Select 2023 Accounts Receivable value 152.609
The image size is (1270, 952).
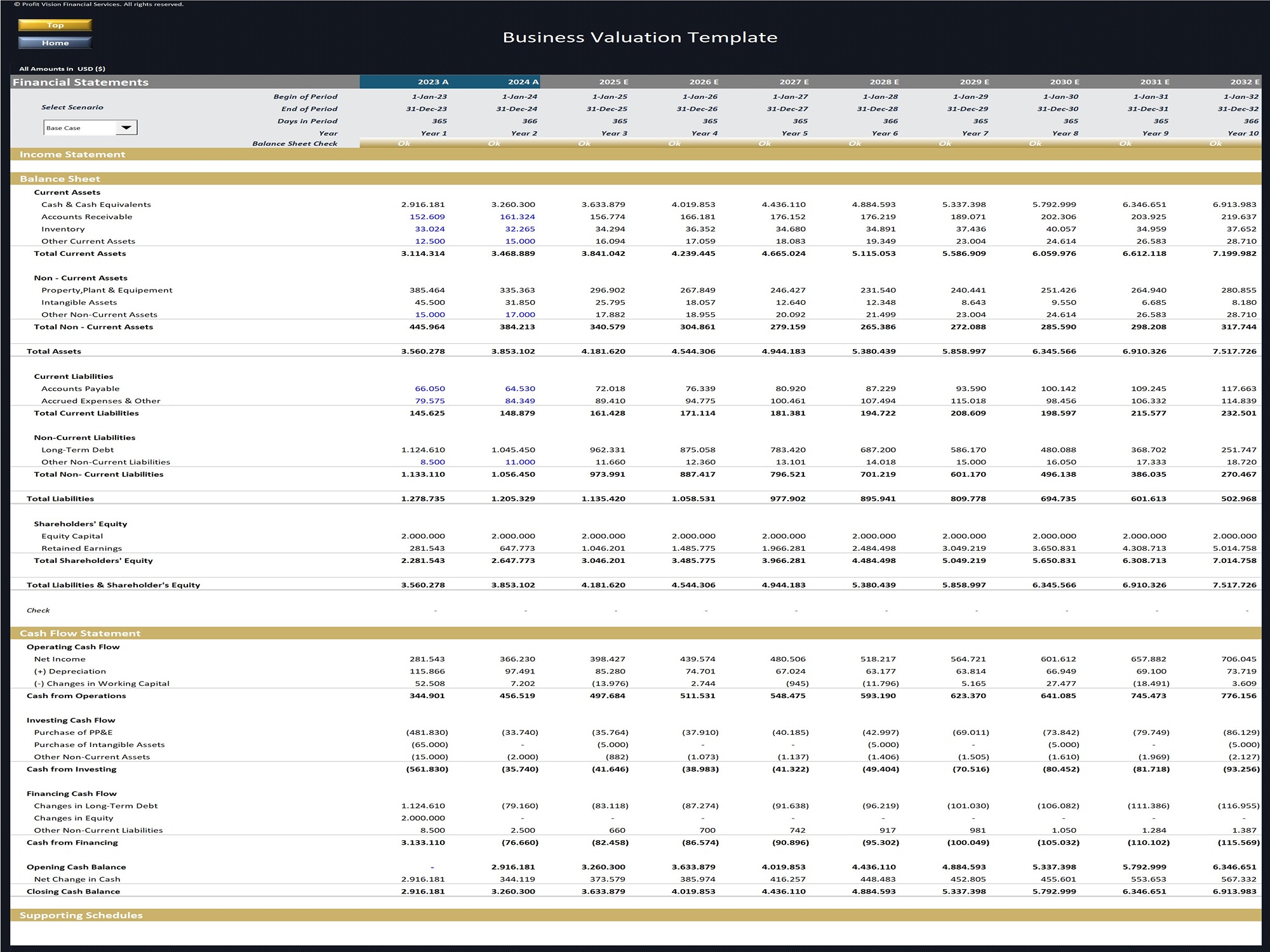(427, 217)
